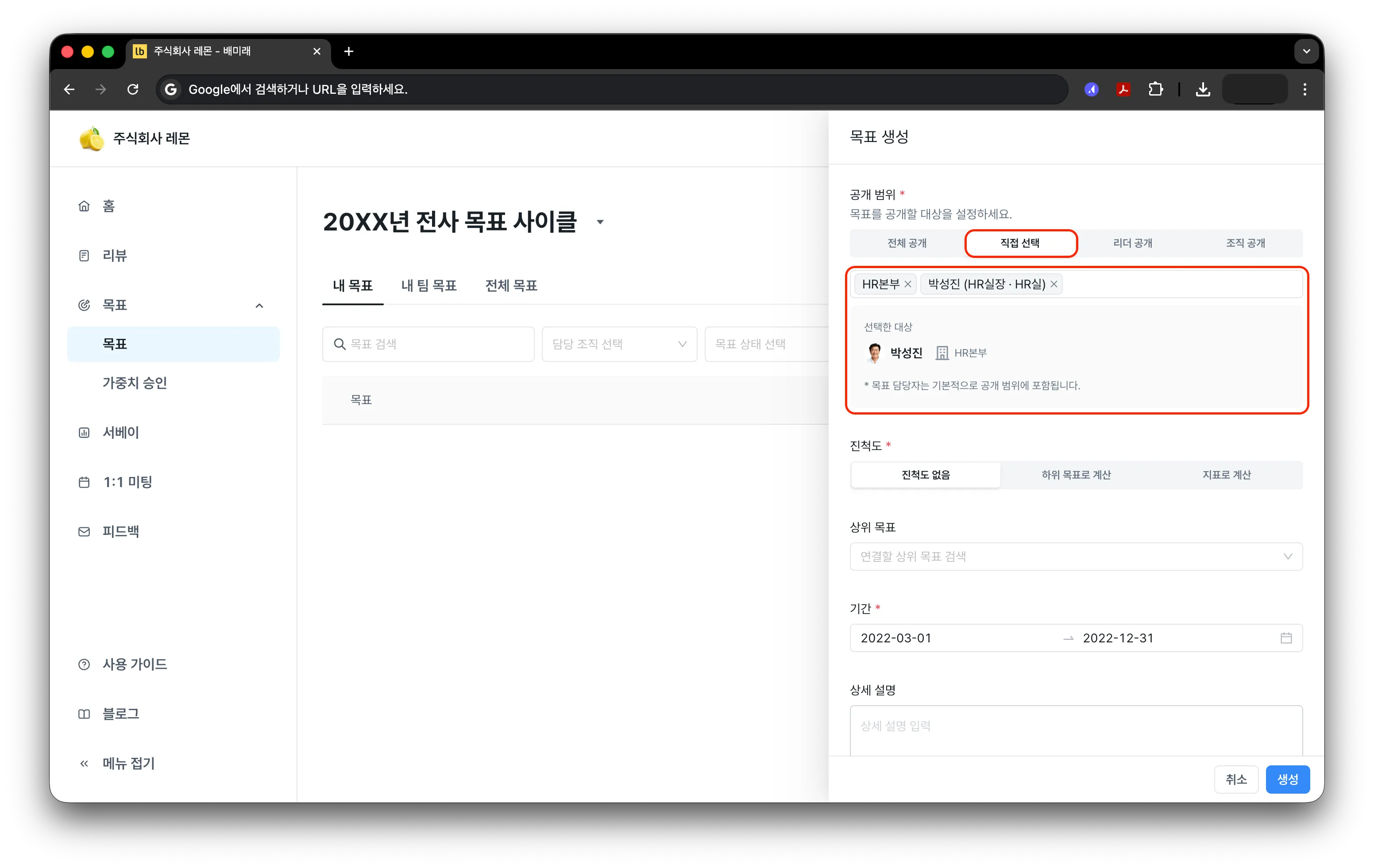Collapse sidebar with 메뉴 접기 arrows

84,764
